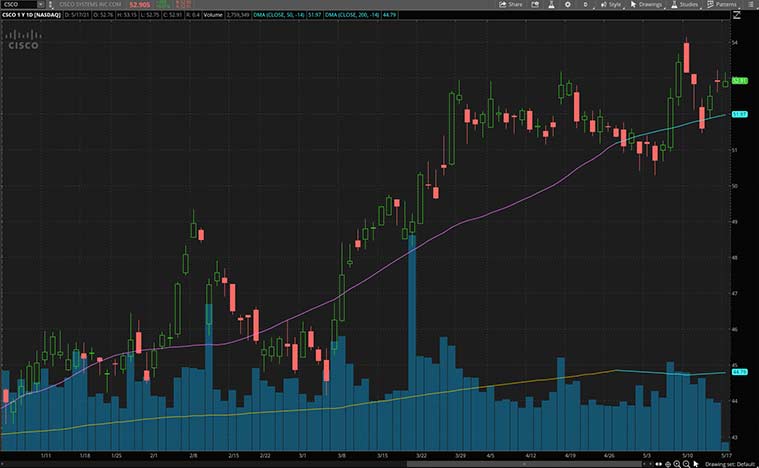Click the Drawing set: Default selector
Screen dimensions: 759x468
pyautogui.click(x=730, y=463)
